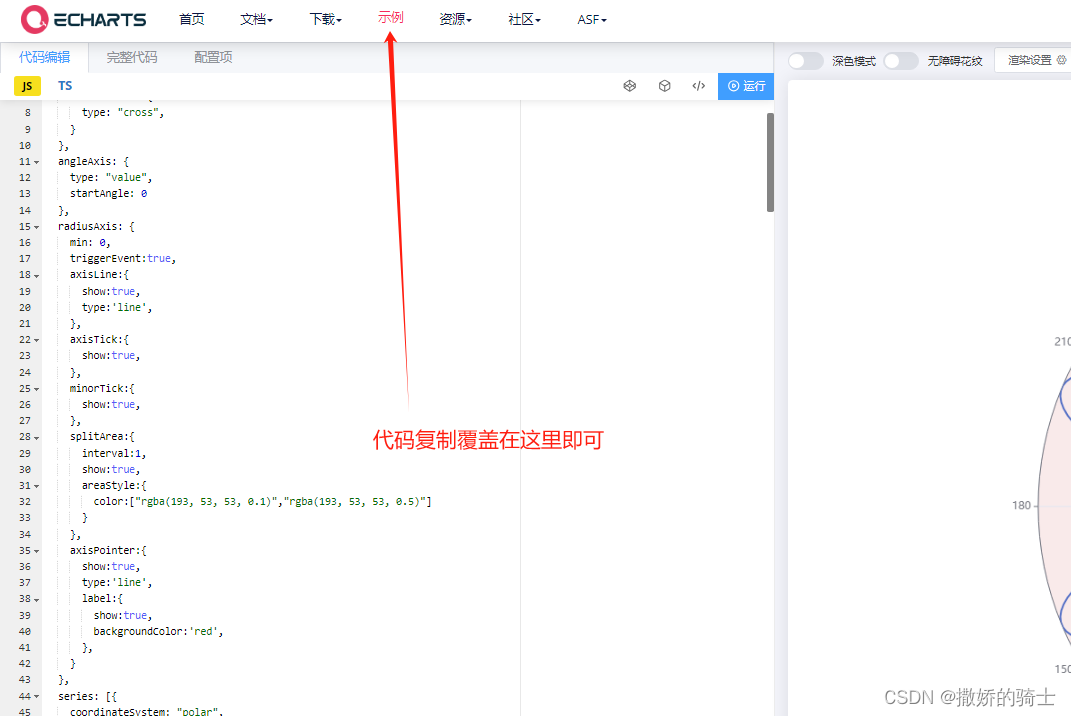
Task: Click the play icon inside the 运行 button
Action: [x=734, y=86]
